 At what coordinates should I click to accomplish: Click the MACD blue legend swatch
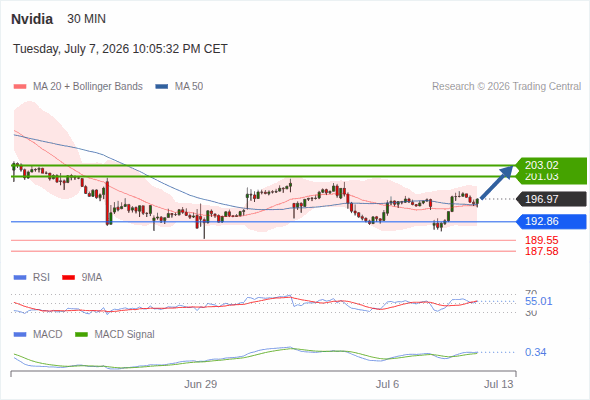(20, 335)
